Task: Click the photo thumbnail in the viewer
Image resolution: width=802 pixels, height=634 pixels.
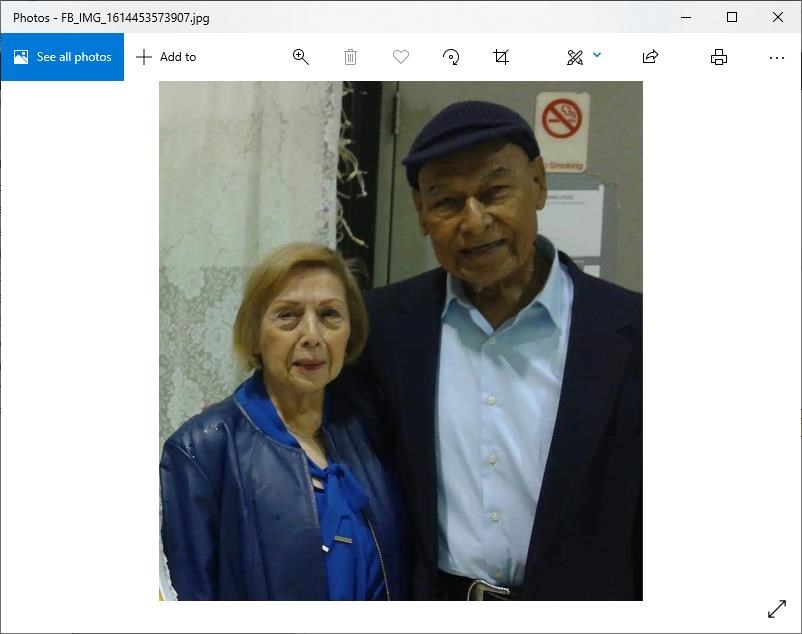Action: click(x=400, y=340)
